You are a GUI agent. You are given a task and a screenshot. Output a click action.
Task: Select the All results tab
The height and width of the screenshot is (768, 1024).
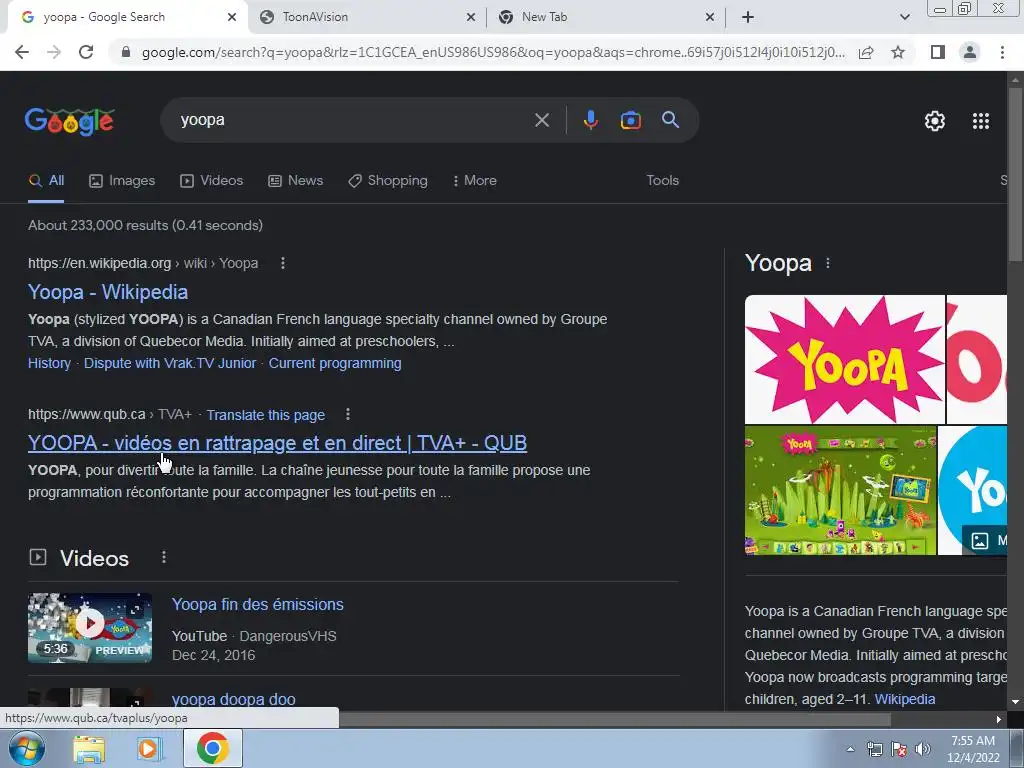[46, 180]
